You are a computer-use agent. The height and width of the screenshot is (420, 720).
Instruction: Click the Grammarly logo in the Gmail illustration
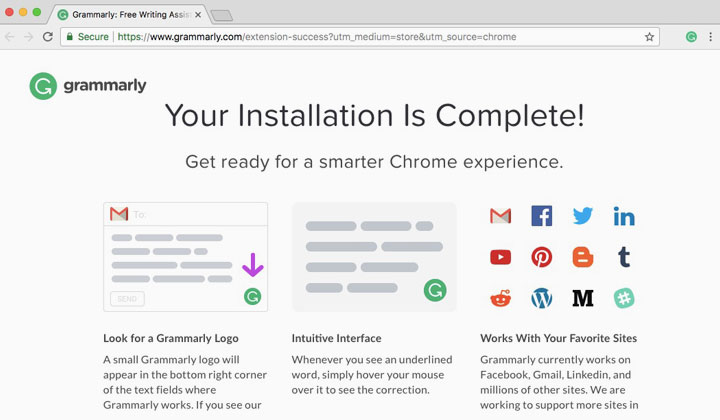(253, 297)
